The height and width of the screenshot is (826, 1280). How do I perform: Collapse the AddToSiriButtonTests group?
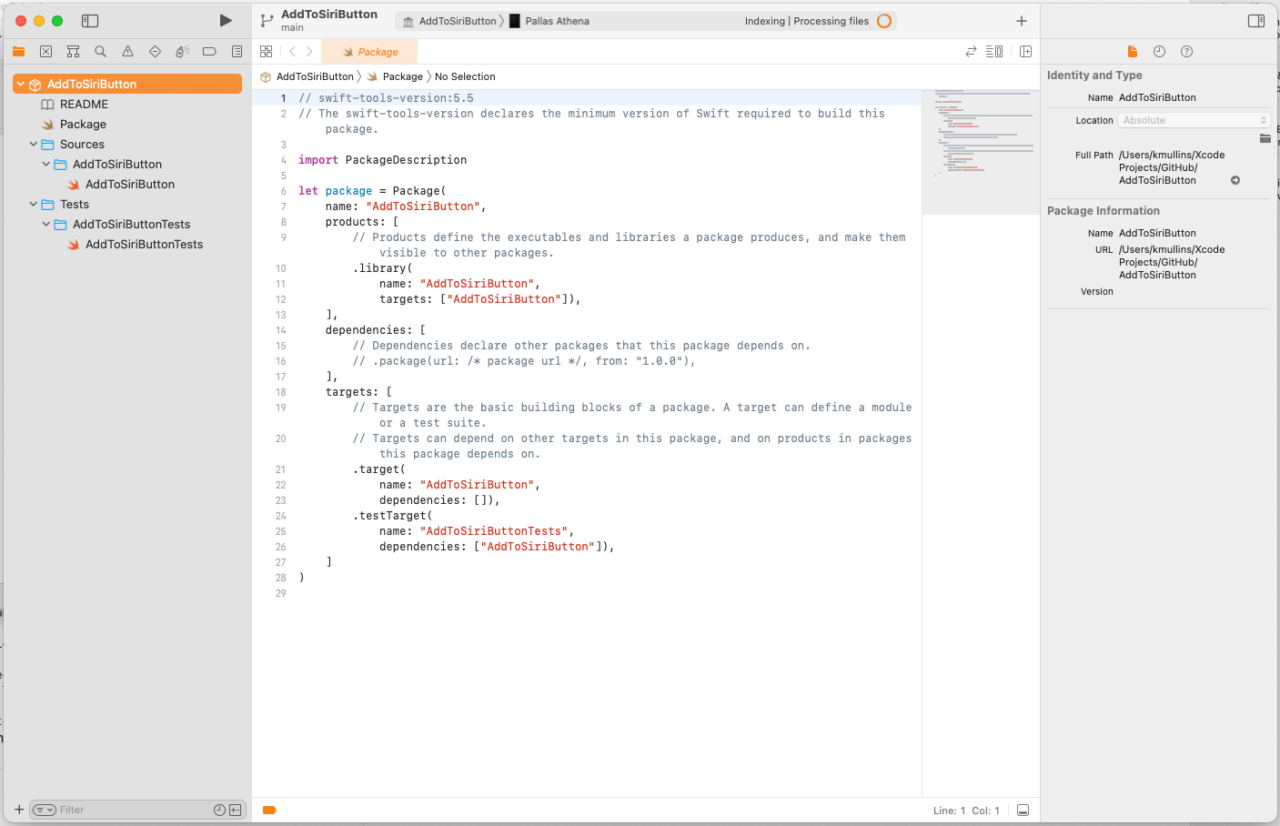coord(45,224)
